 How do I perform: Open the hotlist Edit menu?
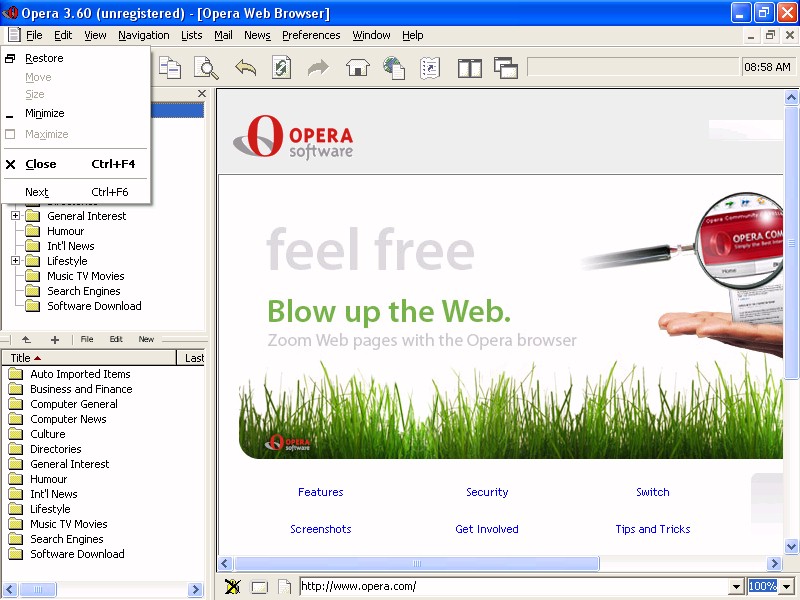pos(116,339)
